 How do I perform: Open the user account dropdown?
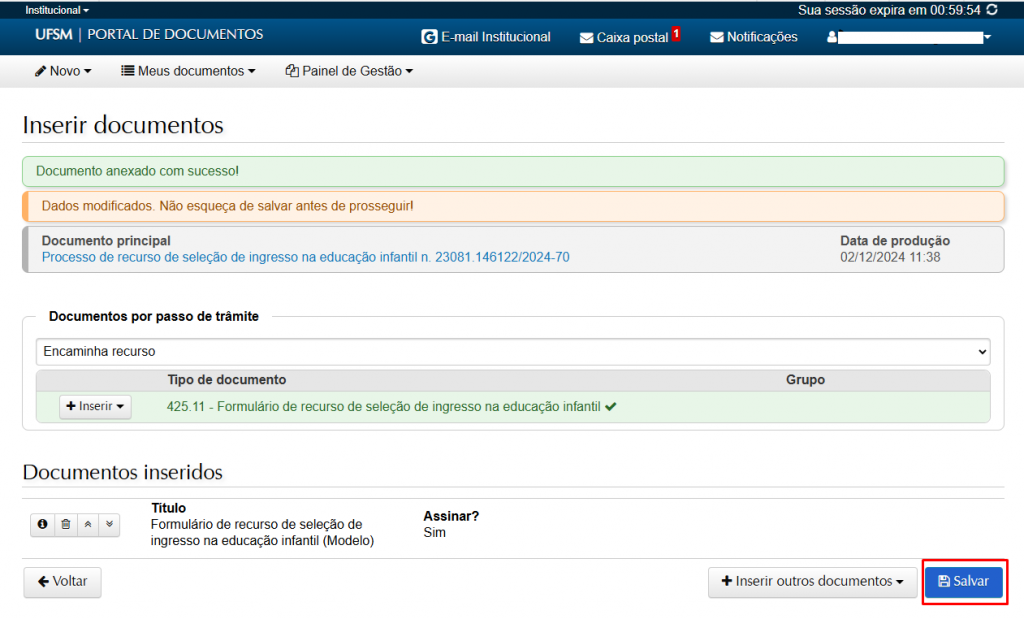pyautogui.click(x=908, y=37)
